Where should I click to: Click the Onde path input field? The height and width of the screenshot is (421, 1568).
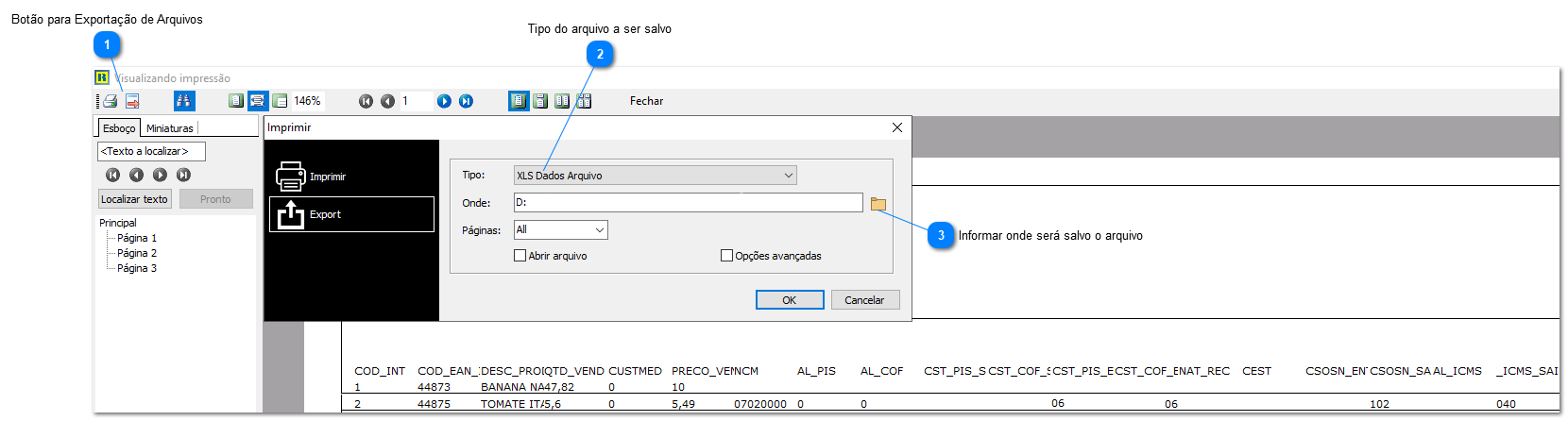pos(689,203)
